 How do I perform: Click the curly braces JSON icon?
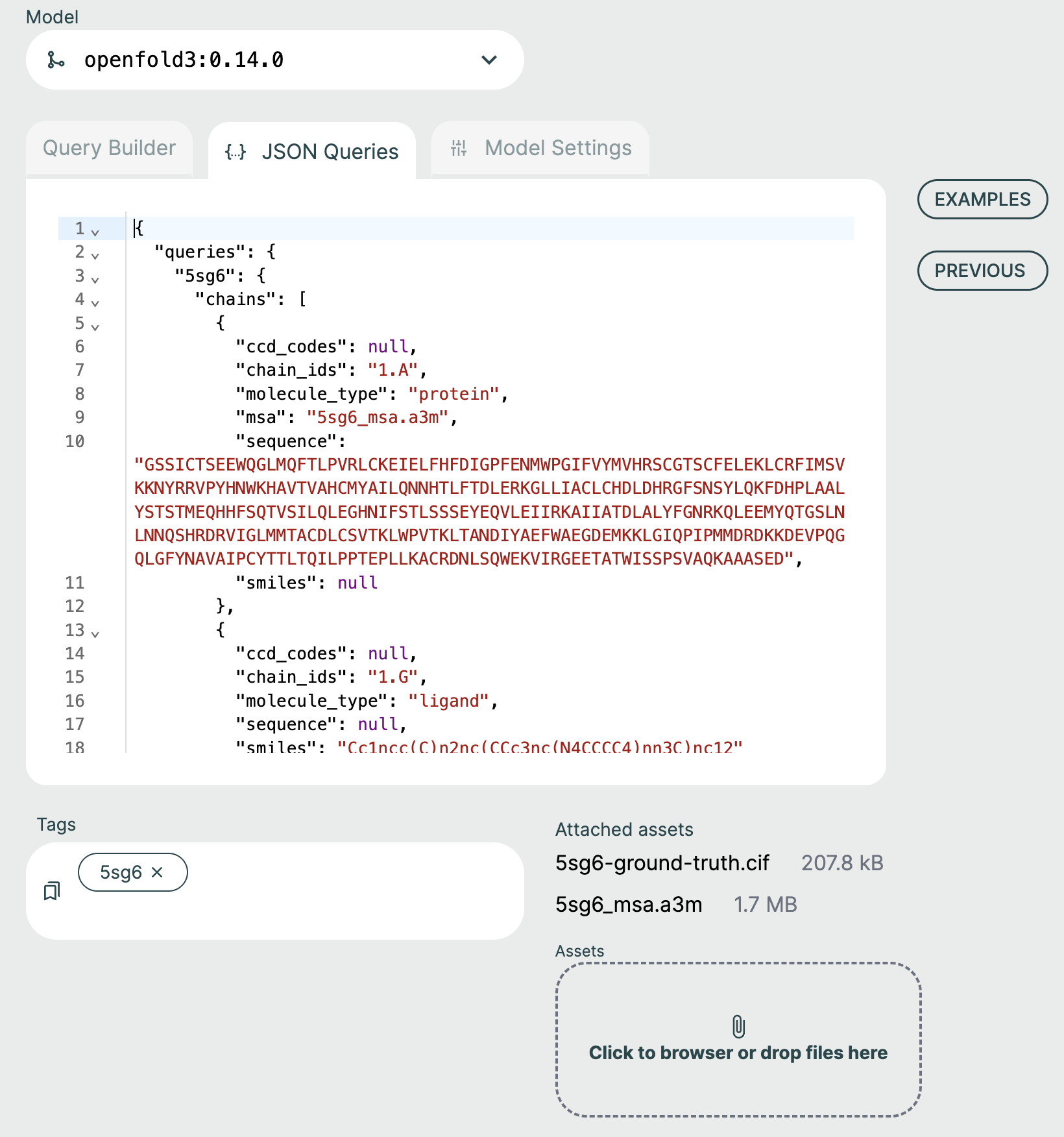point(235,152)
